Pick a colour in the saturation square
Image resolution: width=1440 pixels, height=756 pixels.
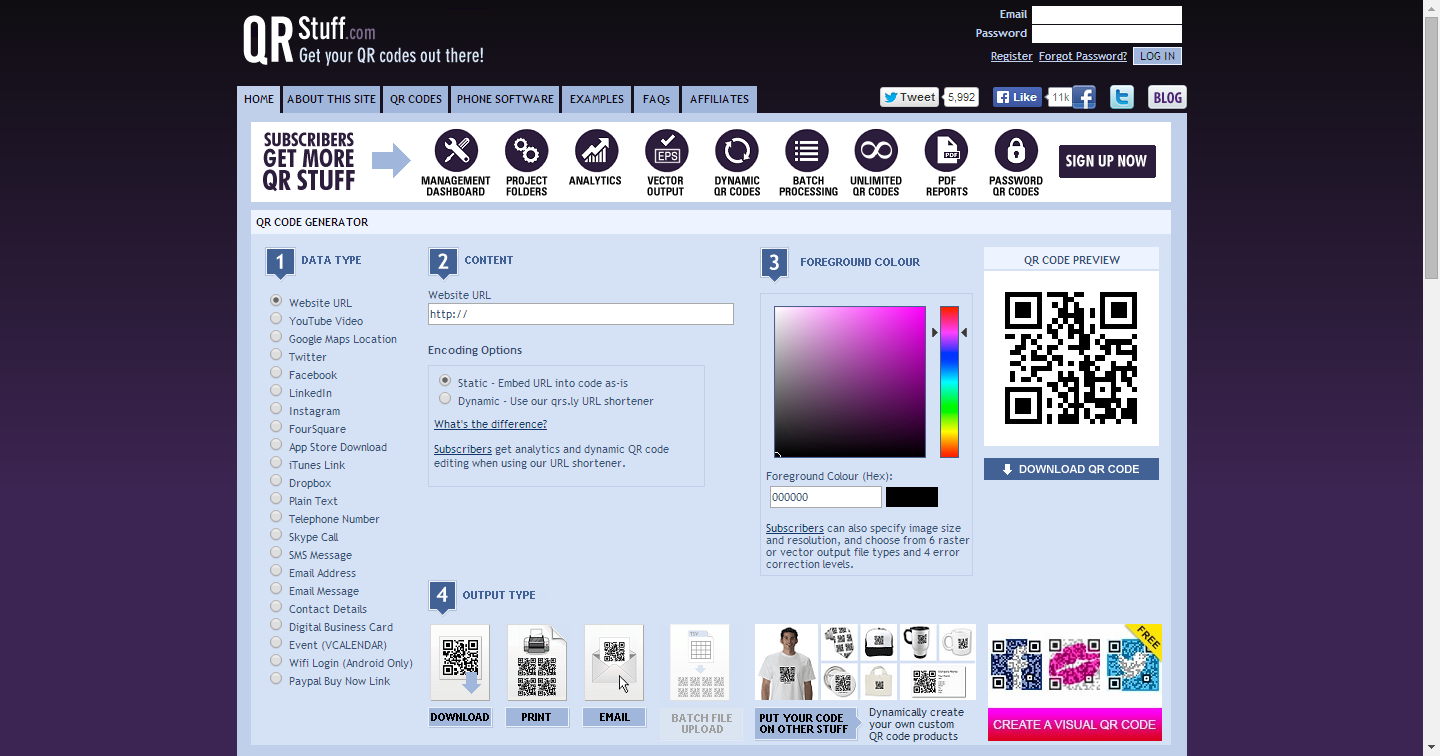click(850, 382)
